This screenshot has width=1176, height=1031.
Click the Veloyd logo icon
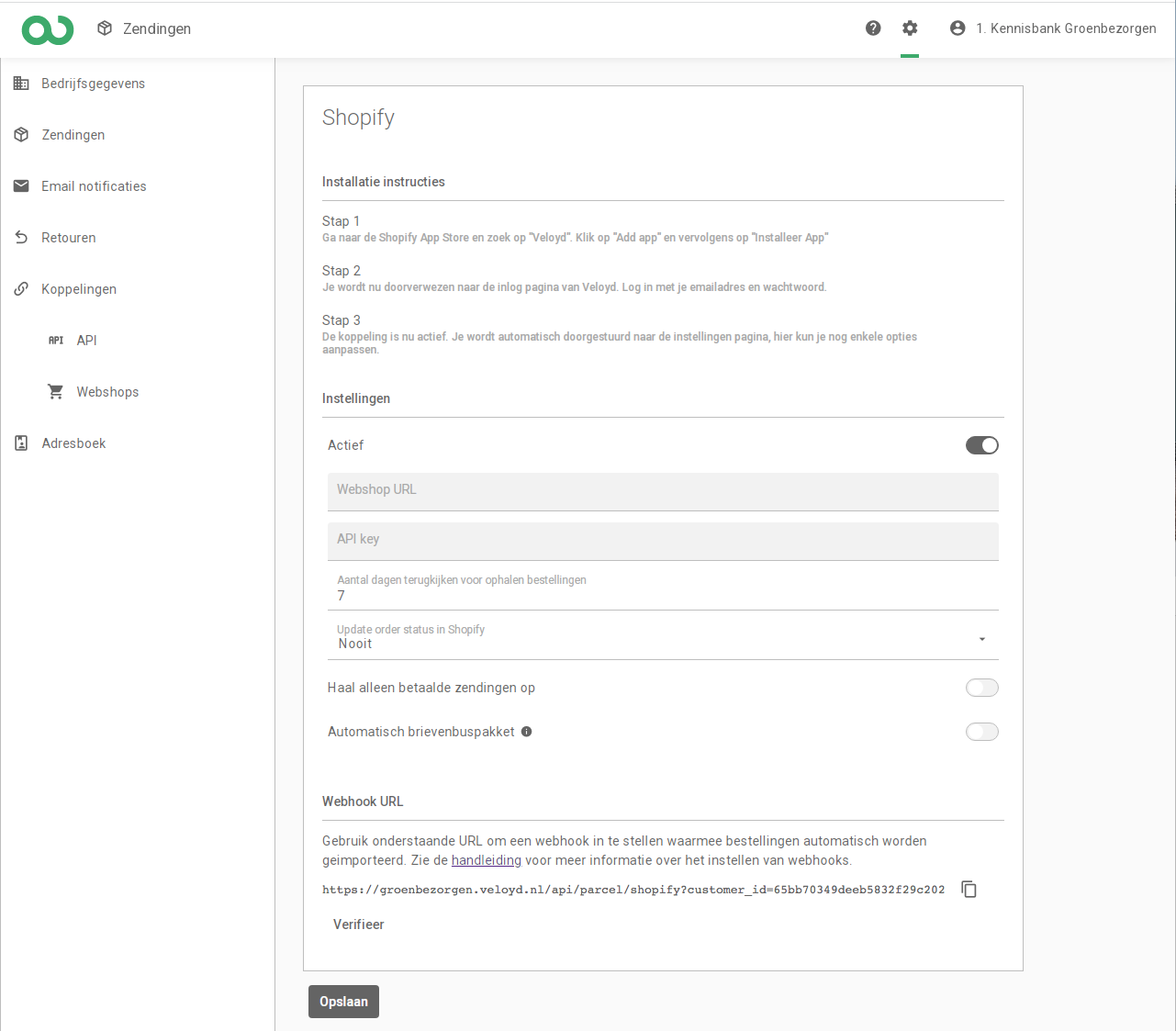click(48, 29)
